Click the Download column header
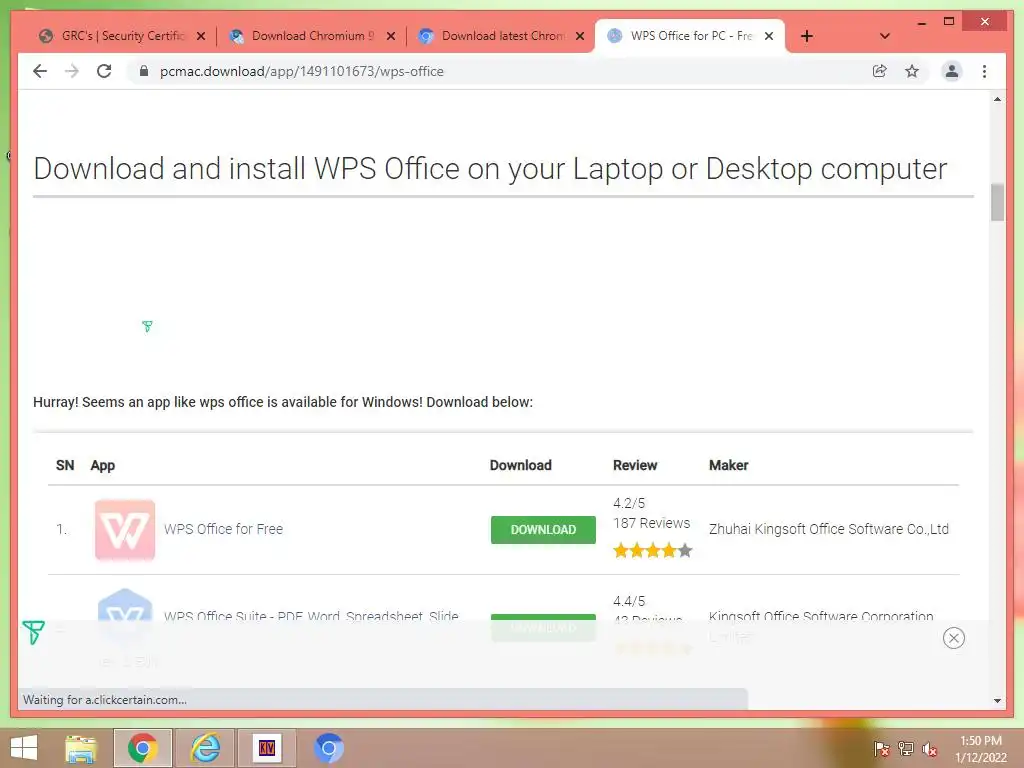Viewport: 1024px width, 768px height. 520,465
